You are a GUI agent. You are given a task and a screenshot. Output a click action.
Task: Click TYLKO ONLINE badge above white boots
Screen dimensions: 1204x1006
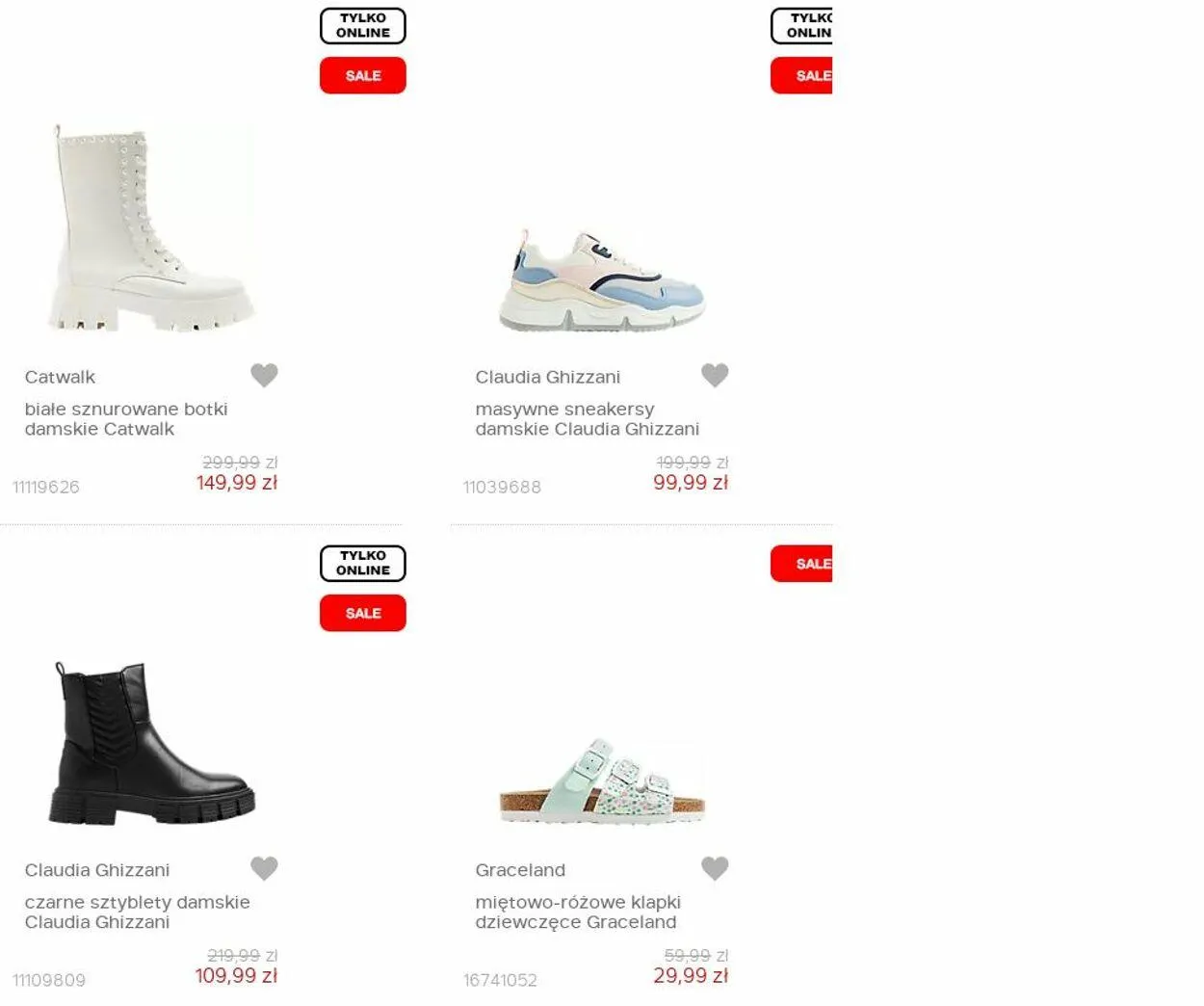click(x=363, y=26)
